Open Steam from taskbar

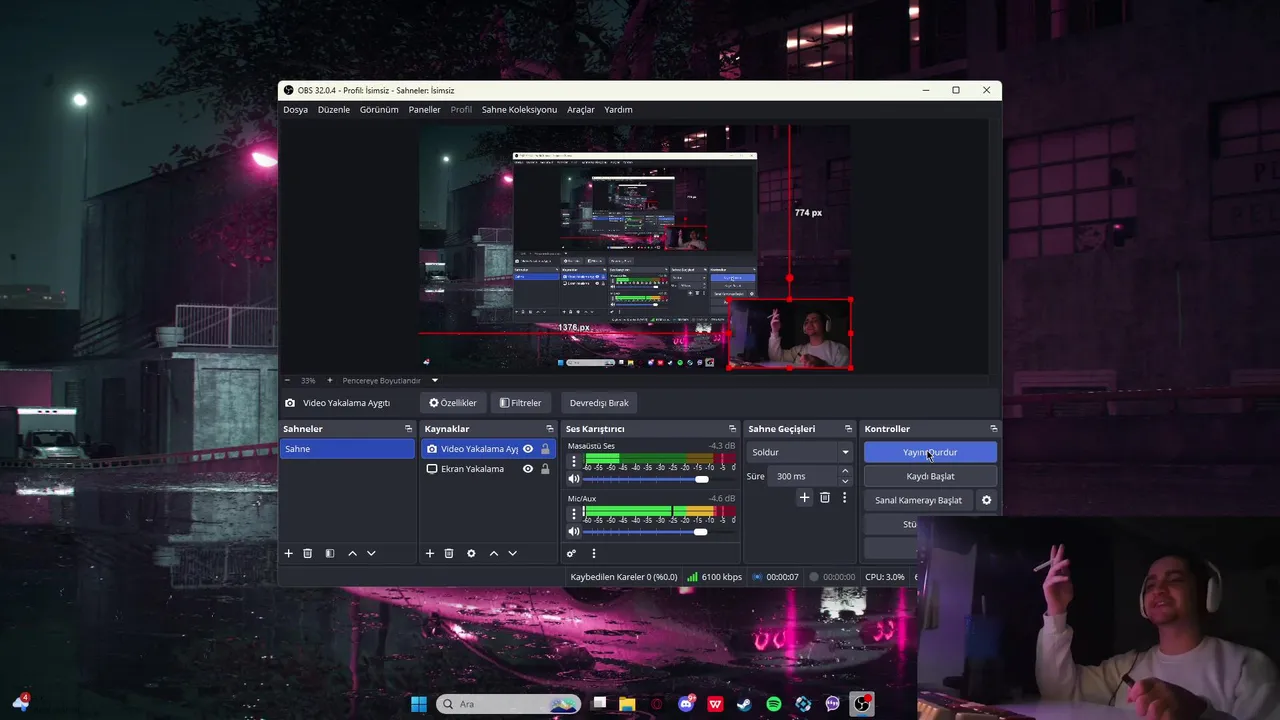[744, 704]
